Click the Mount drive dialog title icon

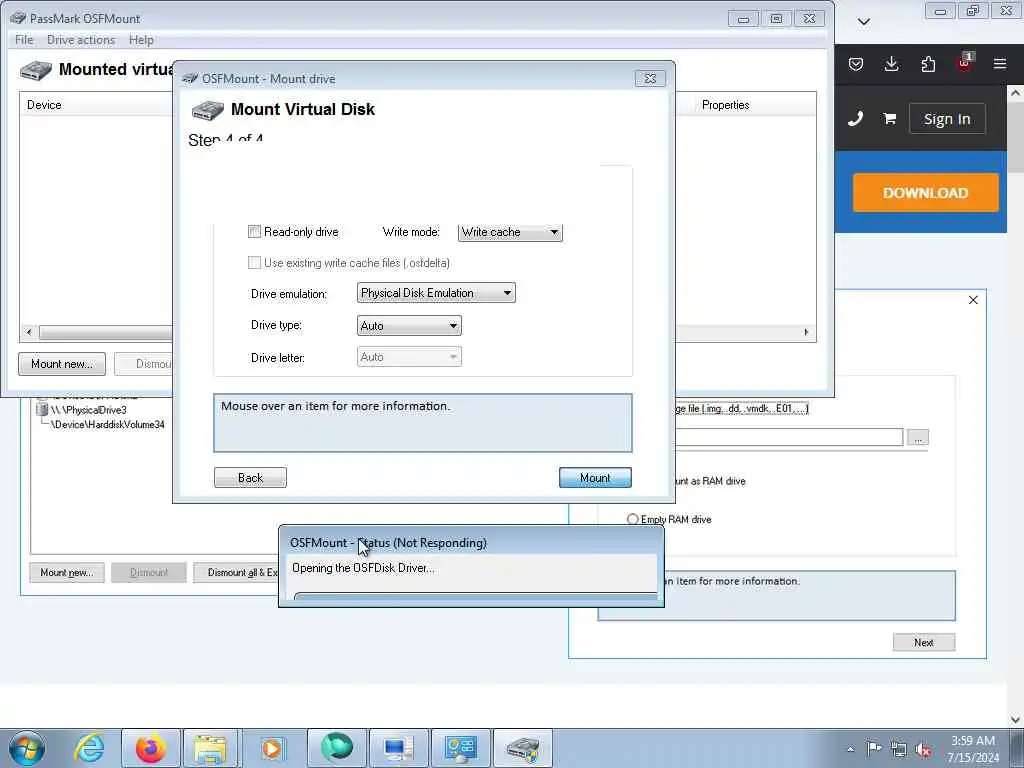click(x=190, y=78)
